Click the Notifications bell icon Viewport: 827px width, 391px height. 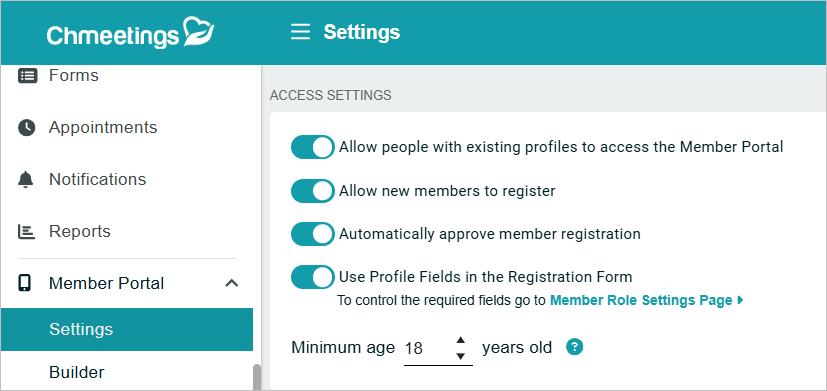click(25, 179)
